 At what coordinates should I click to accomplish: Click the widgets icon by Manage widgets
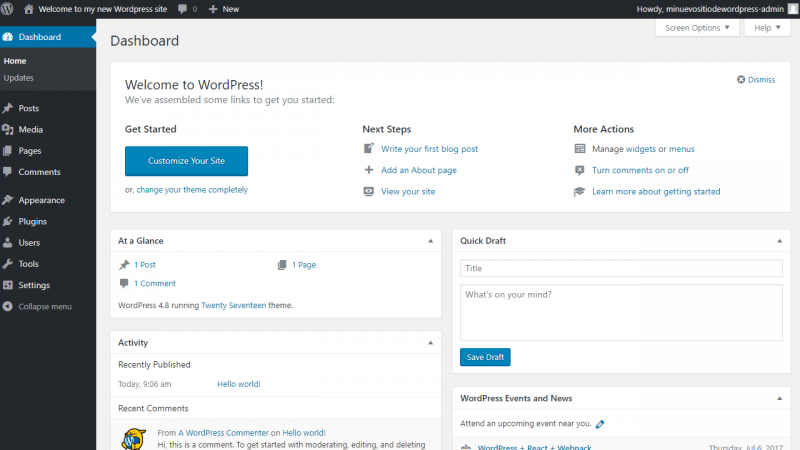click(x=580, y=148)
